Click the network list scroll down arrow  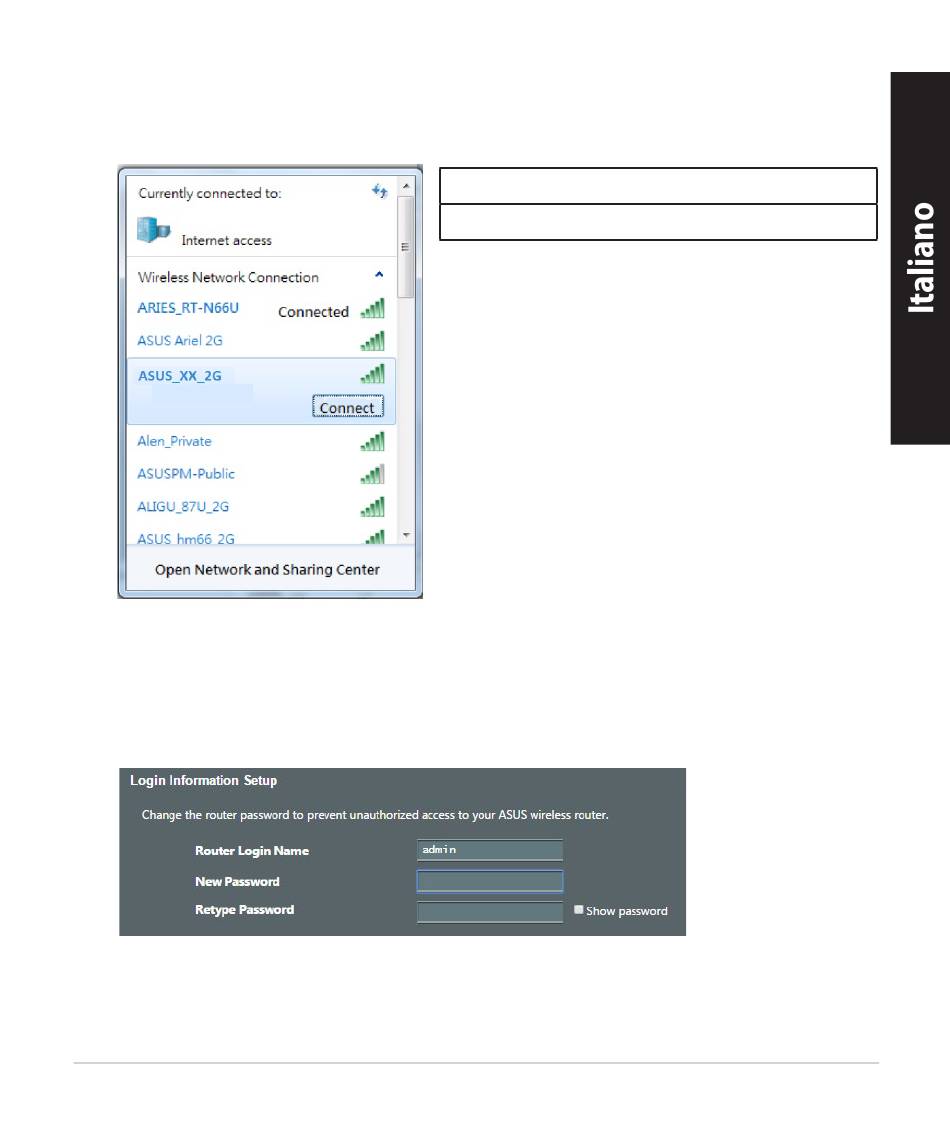point(406,535)
